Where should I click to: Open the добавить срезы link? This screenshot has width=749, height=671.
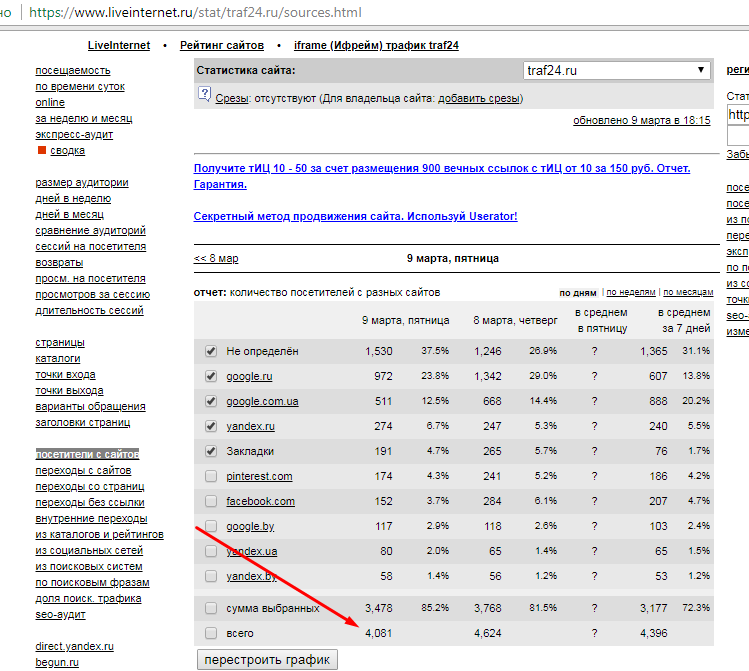point(479,99)
